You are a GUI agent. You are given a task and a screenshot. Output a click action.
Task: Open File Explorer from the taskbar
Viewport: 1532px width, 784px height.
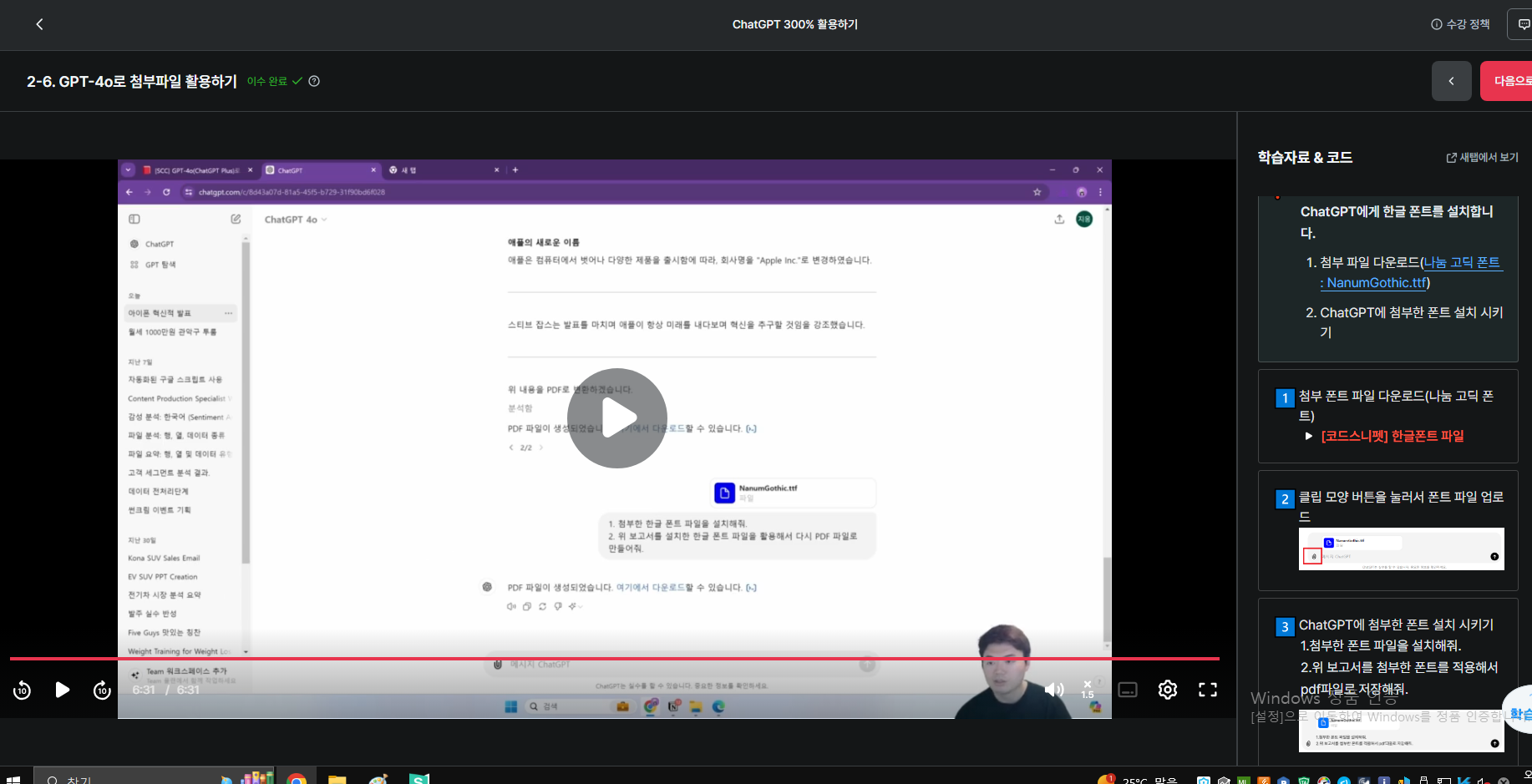[x=337, y=778]
